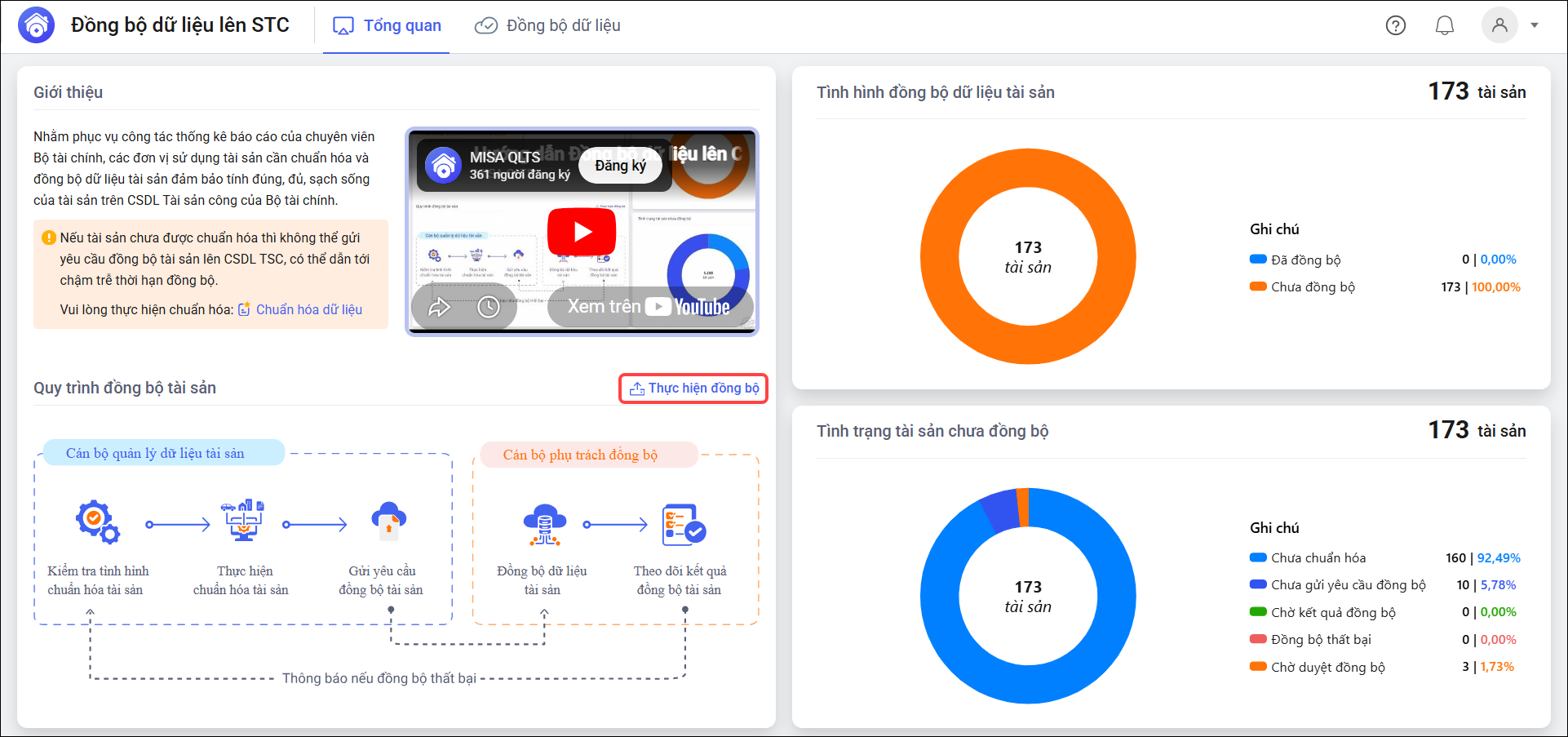Click the Thông báo nếu đồng bộ thất bại text
The height and width of the screenshot is (737, 1568).
pyautogui.click(x=379, y=678)
